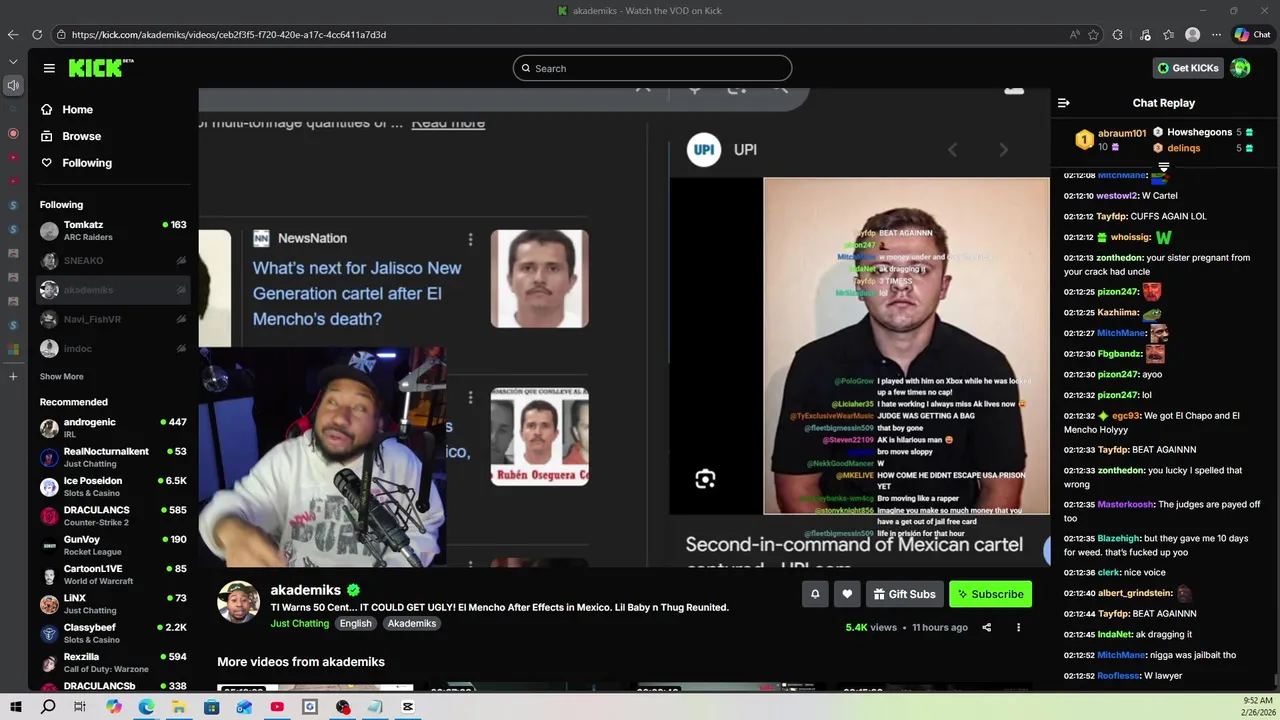
Task: Click username Blazehigh in chat
Action: click(x=1118, y=538)
